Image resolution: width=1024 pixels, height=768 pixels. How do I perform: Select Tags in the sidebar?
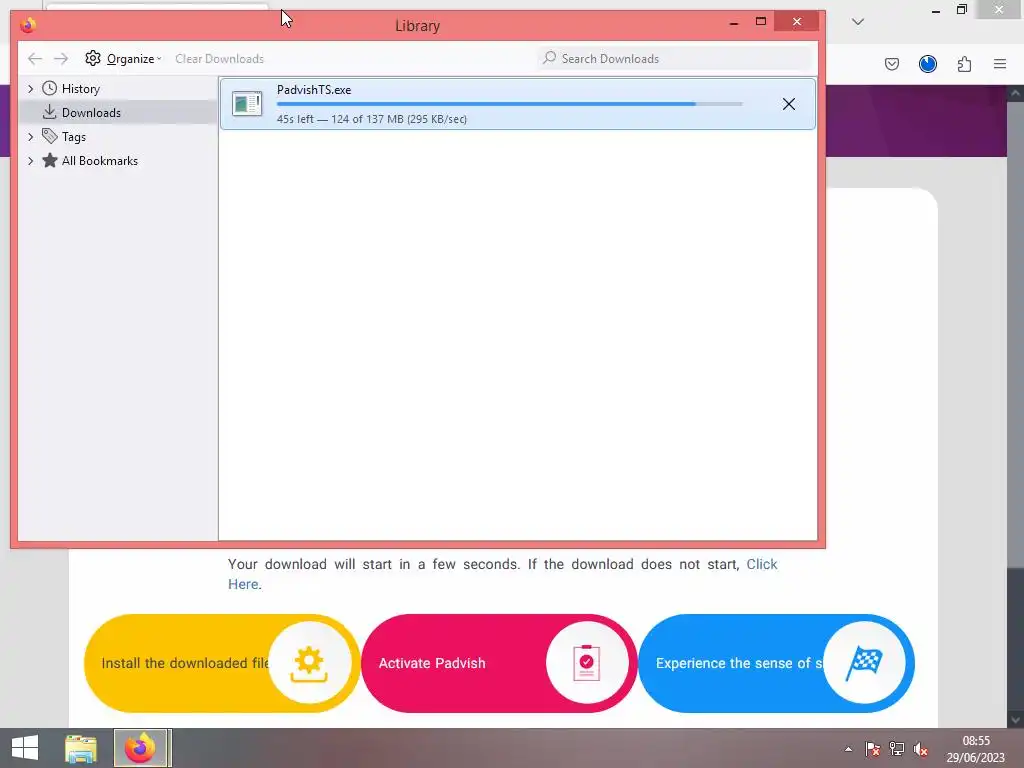click(74, 136)
